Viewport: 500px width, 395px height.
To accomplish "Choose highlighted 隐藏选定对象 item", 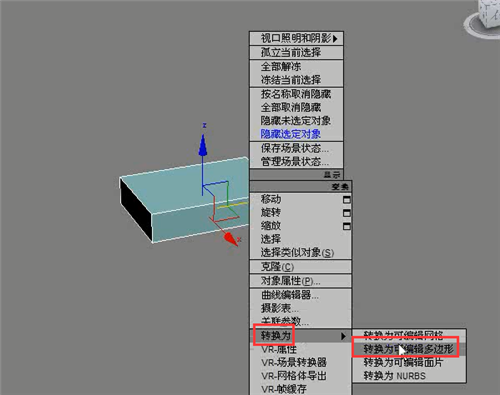I will point(296,134).
